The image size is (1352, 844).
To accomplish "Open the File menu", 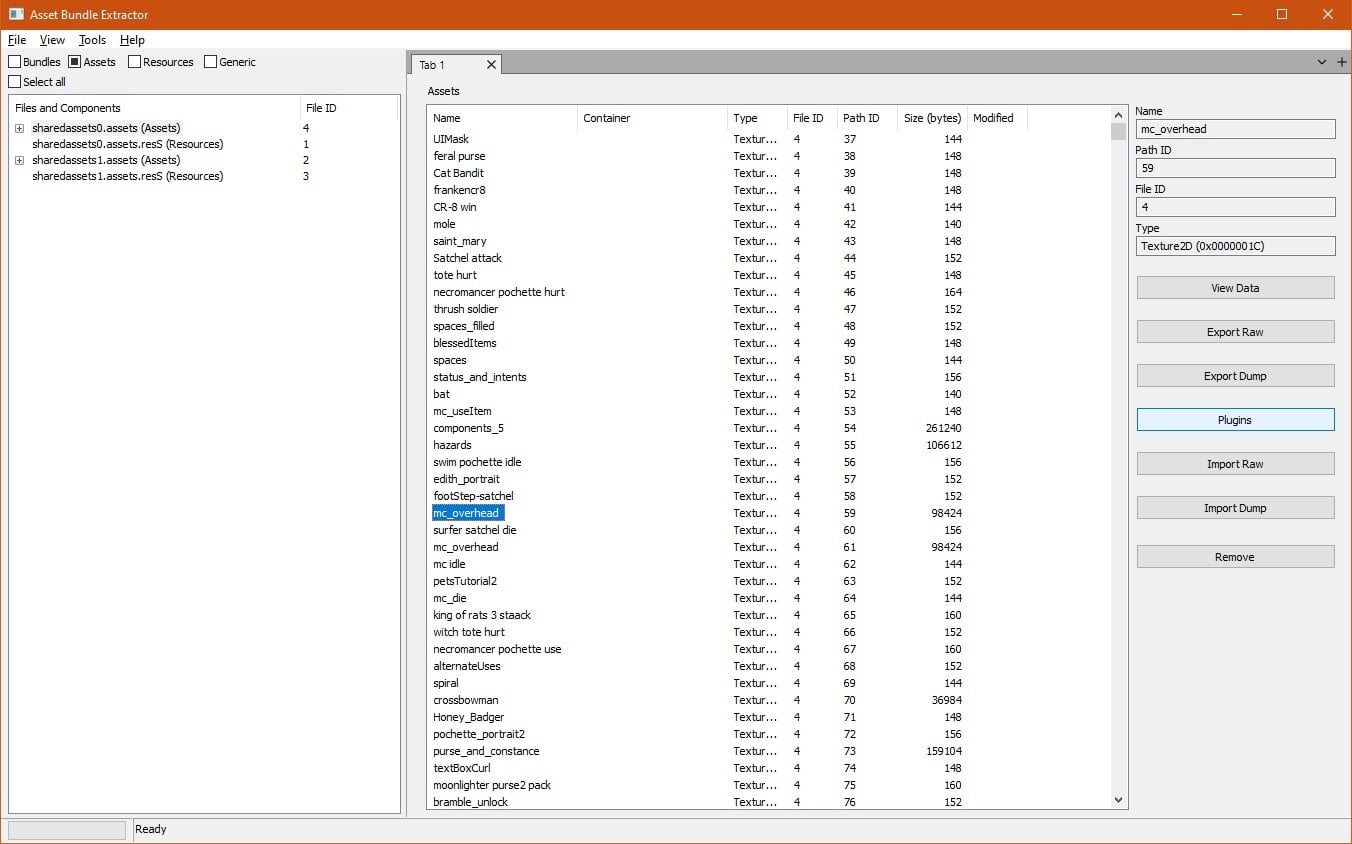I will tap(17, 40).
